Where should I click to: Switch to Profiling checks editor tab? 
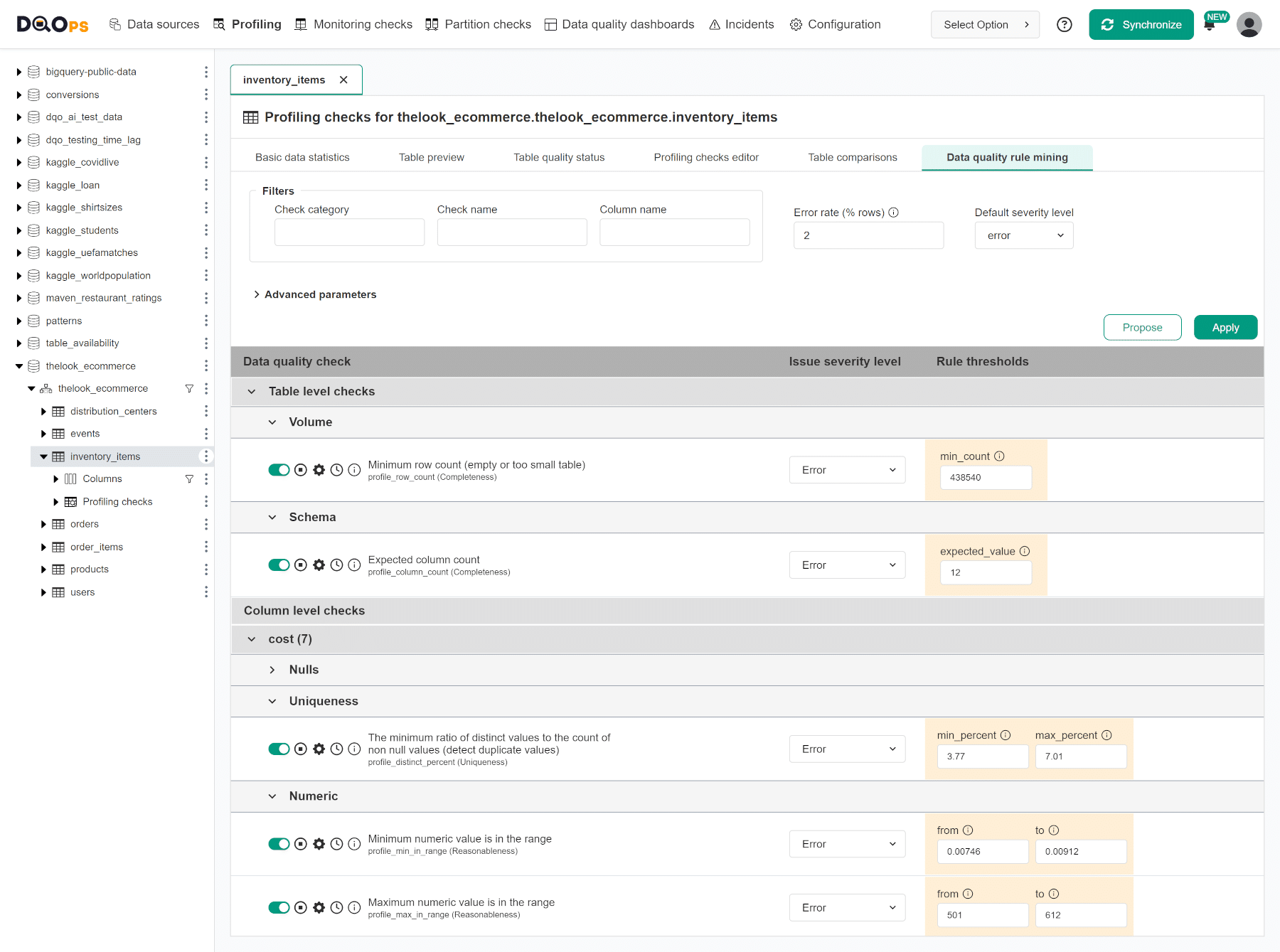[706, 157]
